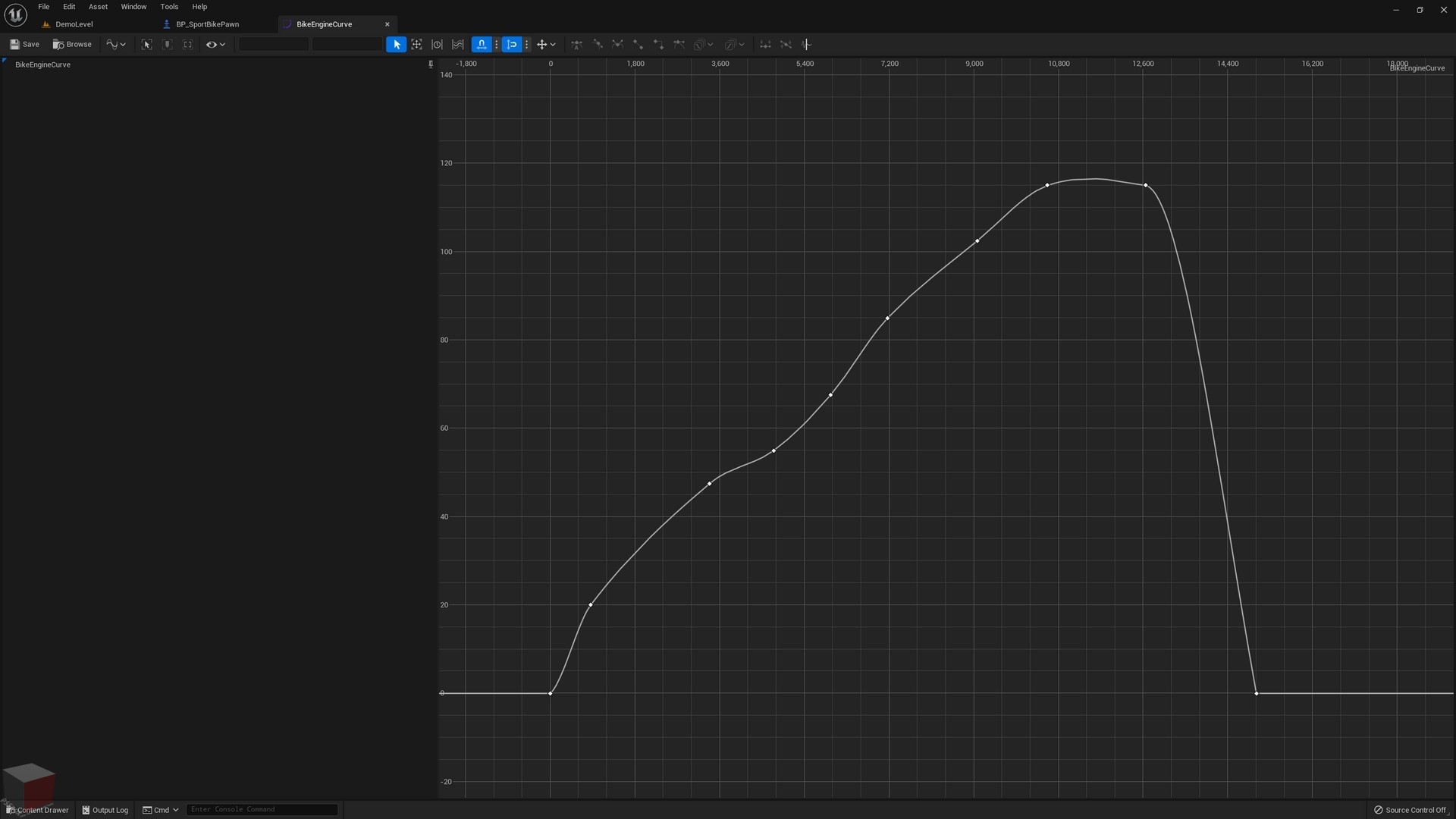The height and width of the screenshot is (819, 1456).
Task: Select the final zero key after the drop
Action: pyautogui.click(x=1257, y=693)
